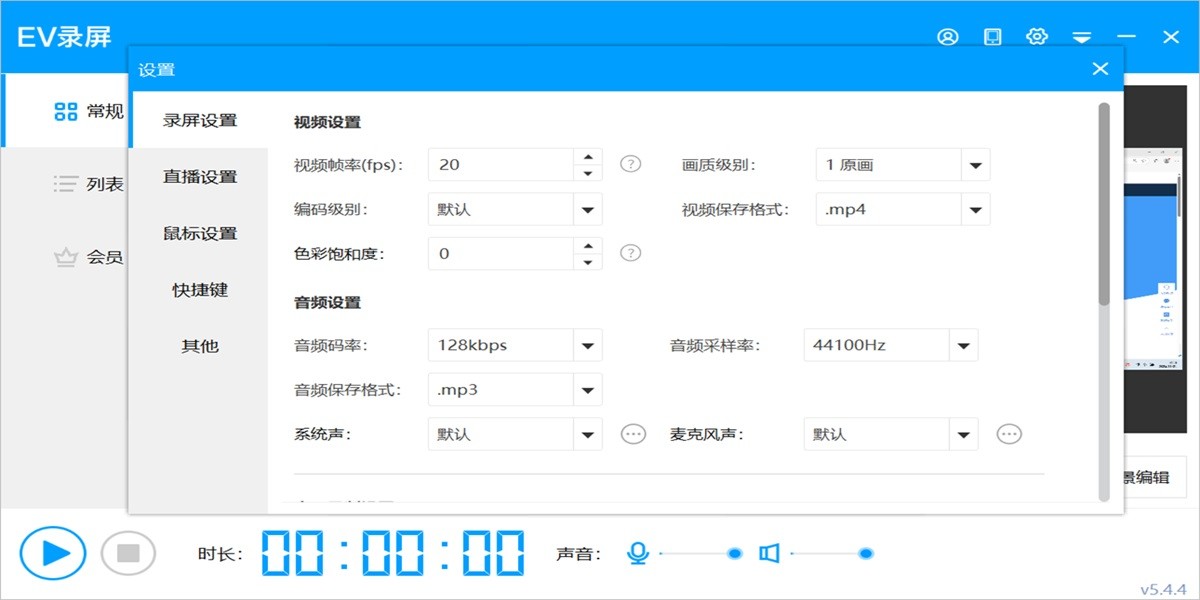The height and width of the screenshot is (600, 1200).
Task: Increase 视频帧率 with the up stepper arrow
Action: [x=590, y=157]
